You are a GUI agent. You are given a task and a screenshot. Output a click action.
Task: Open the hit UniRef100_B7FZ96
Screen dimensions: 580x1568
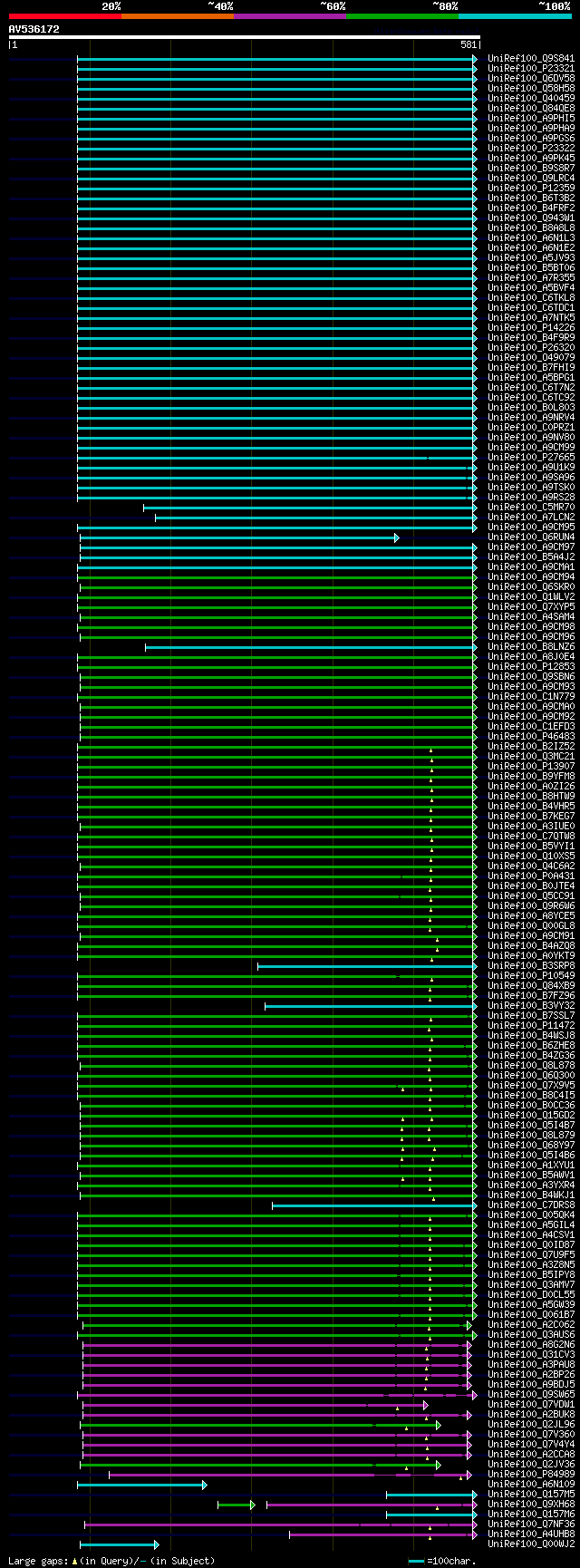click(x=531, y=995)
